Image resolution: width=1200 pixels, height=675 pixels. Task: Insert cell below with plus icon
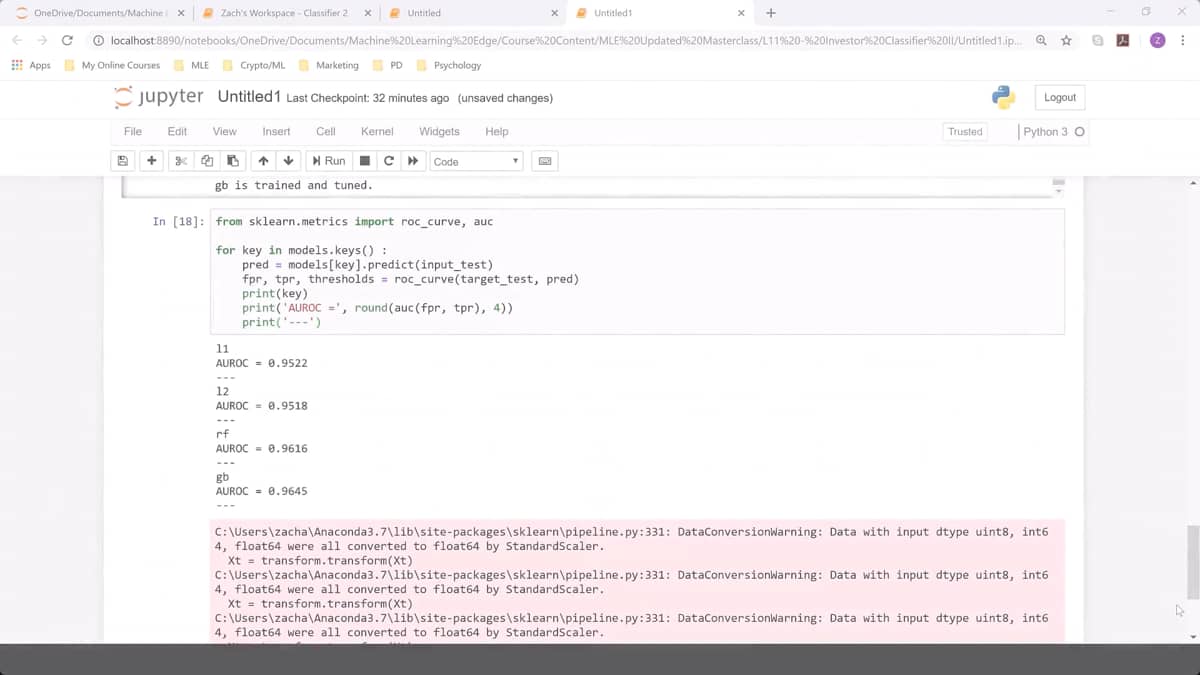[152, 161]
